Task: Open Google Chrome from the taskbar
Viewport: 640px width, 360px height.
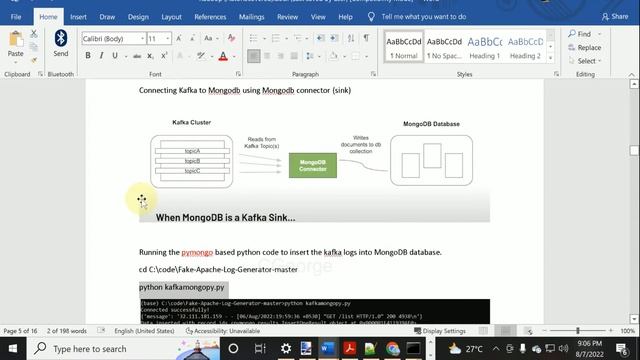Action: tap(392, 349)
